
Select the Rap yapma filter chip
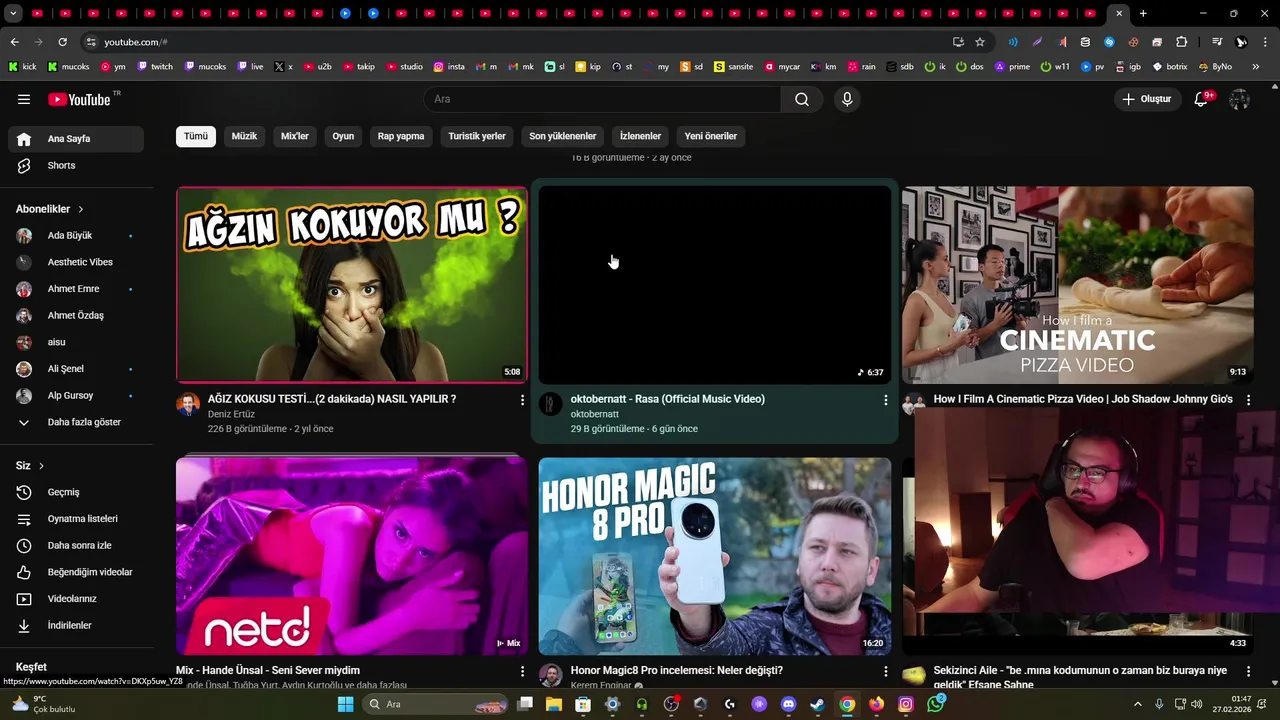tap(401, 136)
